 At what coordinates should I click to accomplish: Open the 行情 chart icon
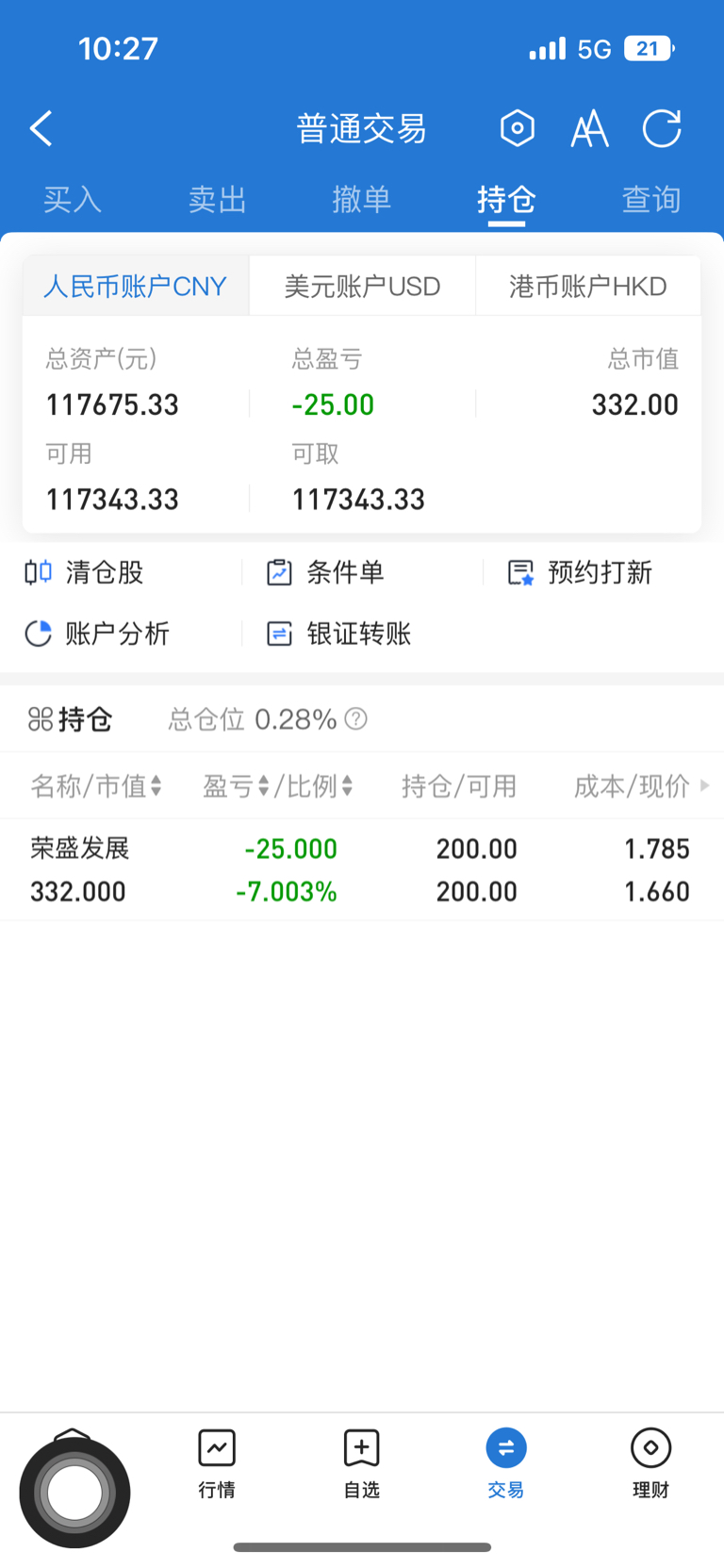[217, 1447]
